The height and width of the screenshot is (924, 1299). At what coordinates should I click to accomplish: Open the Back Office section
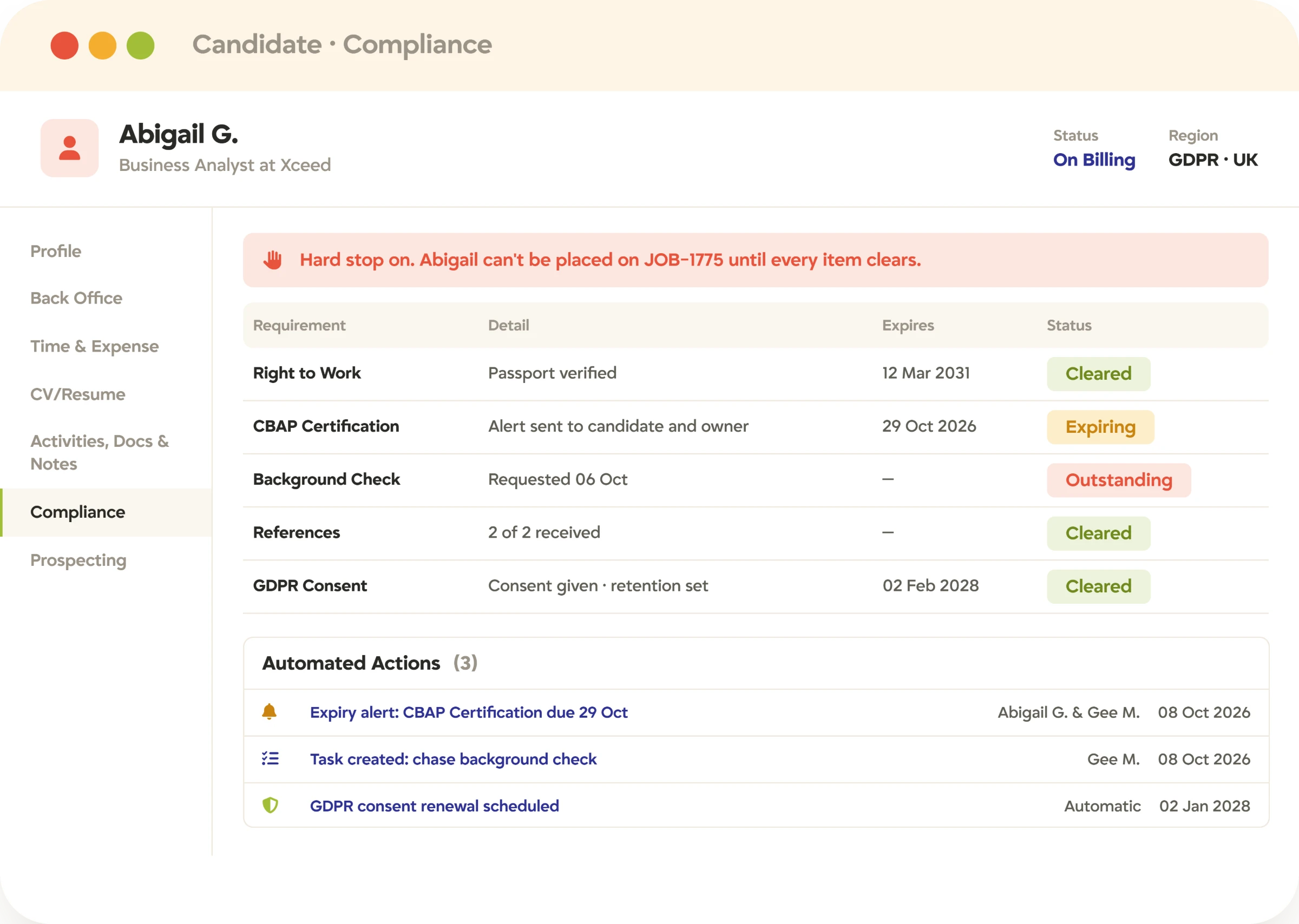pyautogui.click(x=76, y=298)
